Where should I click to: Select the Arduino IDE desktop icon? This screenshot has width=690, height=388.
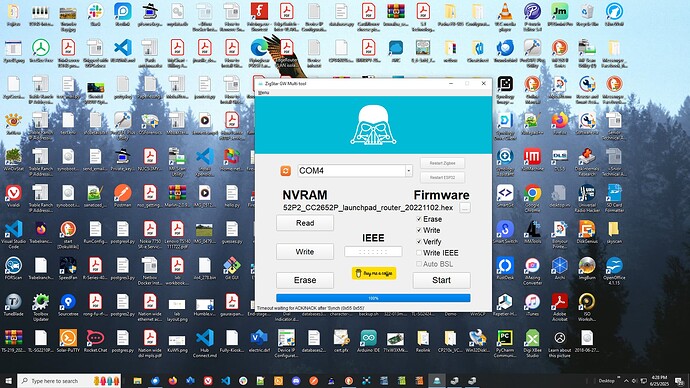coord(368,342)
